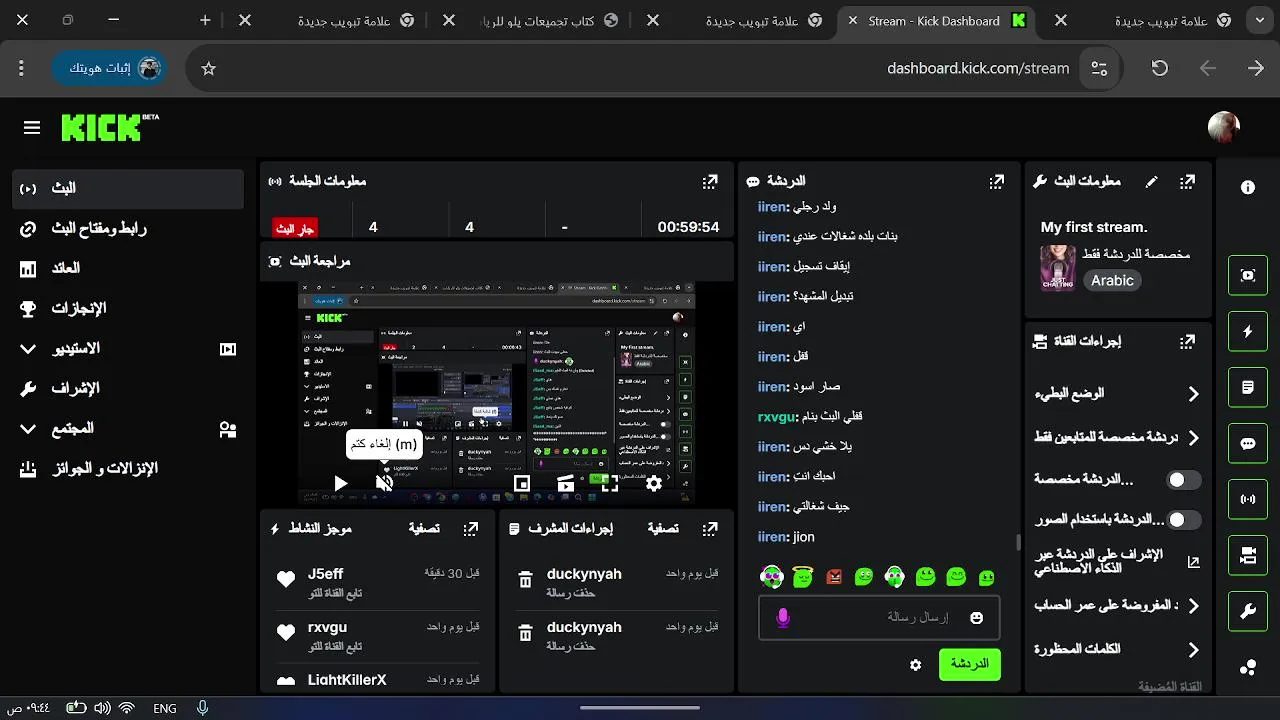The width and height of the screenshot is (1280, 720).
Task: Play the stream preview
Action: coord(340,484)
